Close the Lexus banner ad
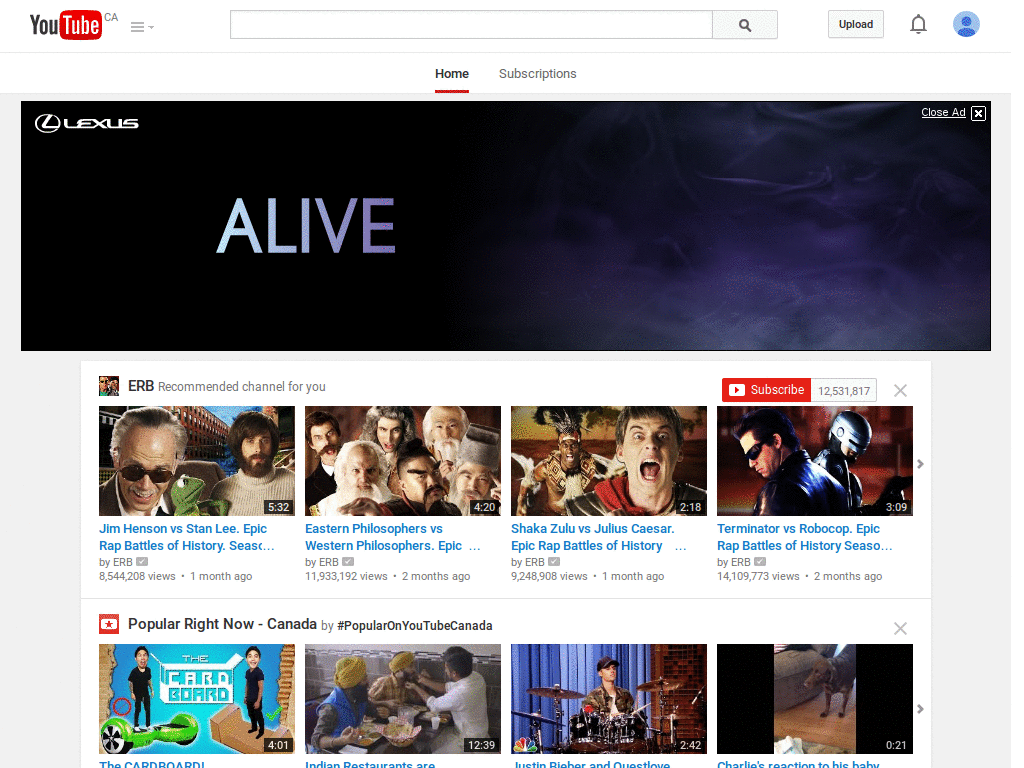Screen dimensions: 1024x768 click(x=978, y=112)
